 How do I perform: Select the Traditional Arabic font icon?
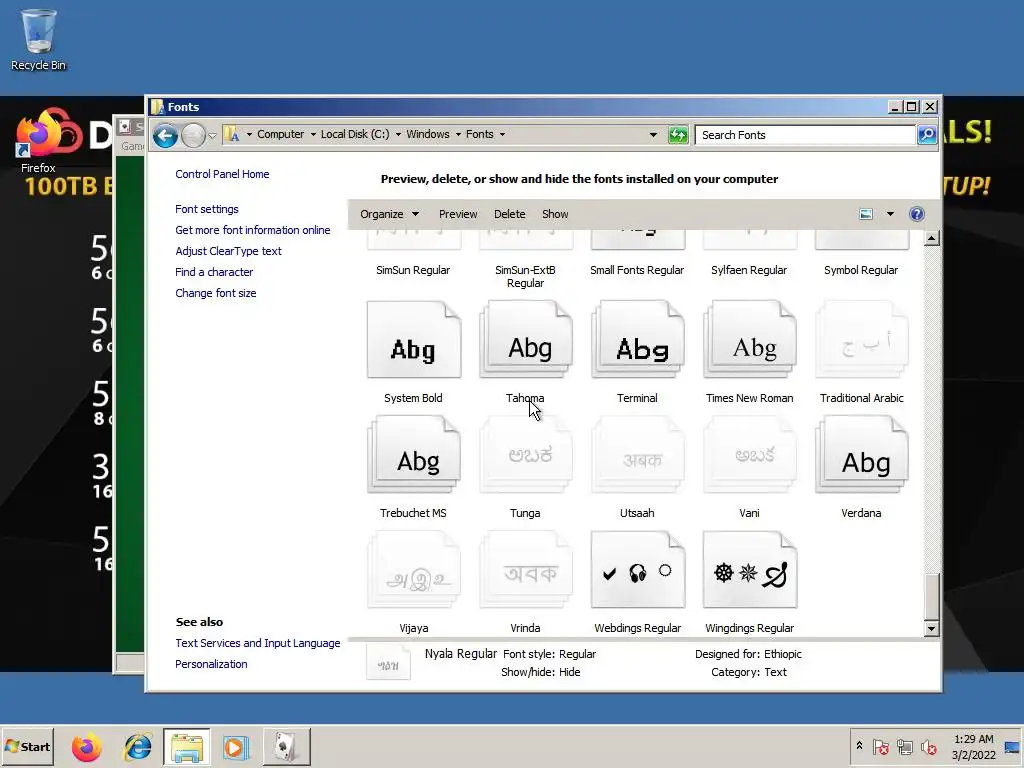click(862, 340)
